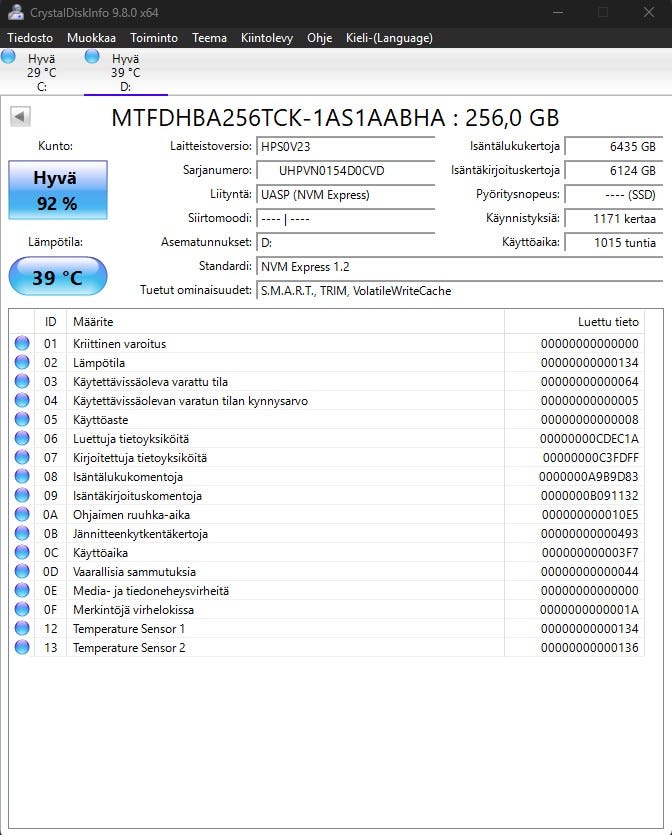Click the Liityntä field UASP (NVM Express)
The image size is (672, 835).
click(346, 194)
